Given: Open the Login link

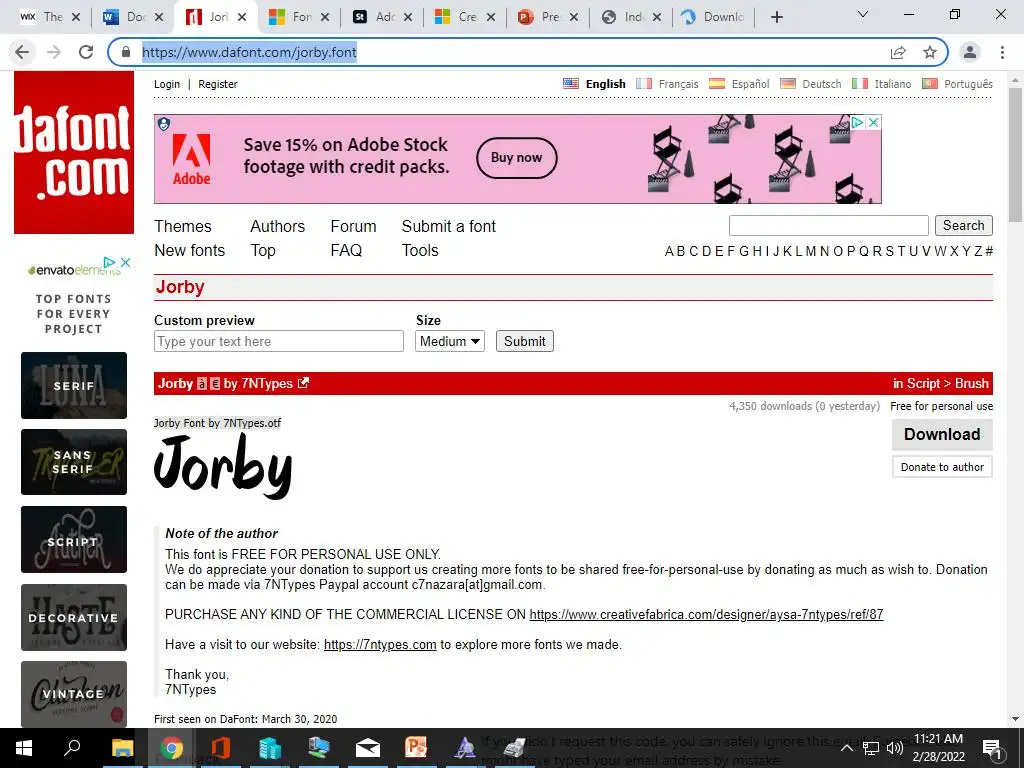Looking at the screenshot, I should click(167, 84).
